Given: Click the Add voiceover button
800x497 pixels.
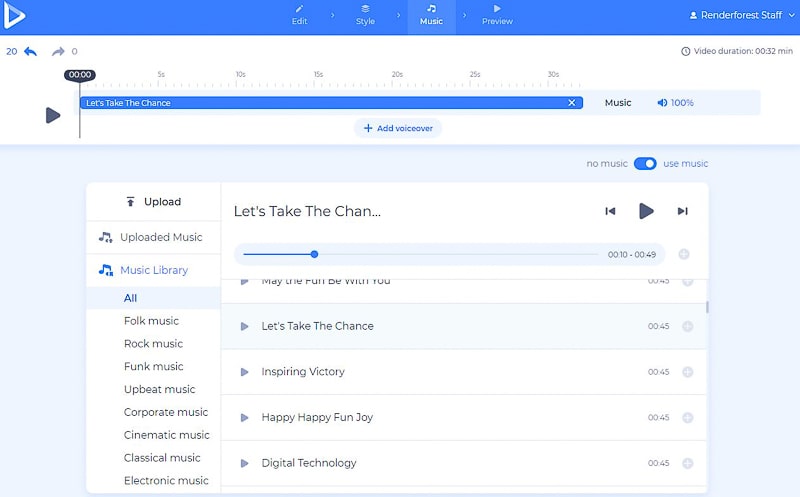Looking at the screenshot, I should click(397, 128).
